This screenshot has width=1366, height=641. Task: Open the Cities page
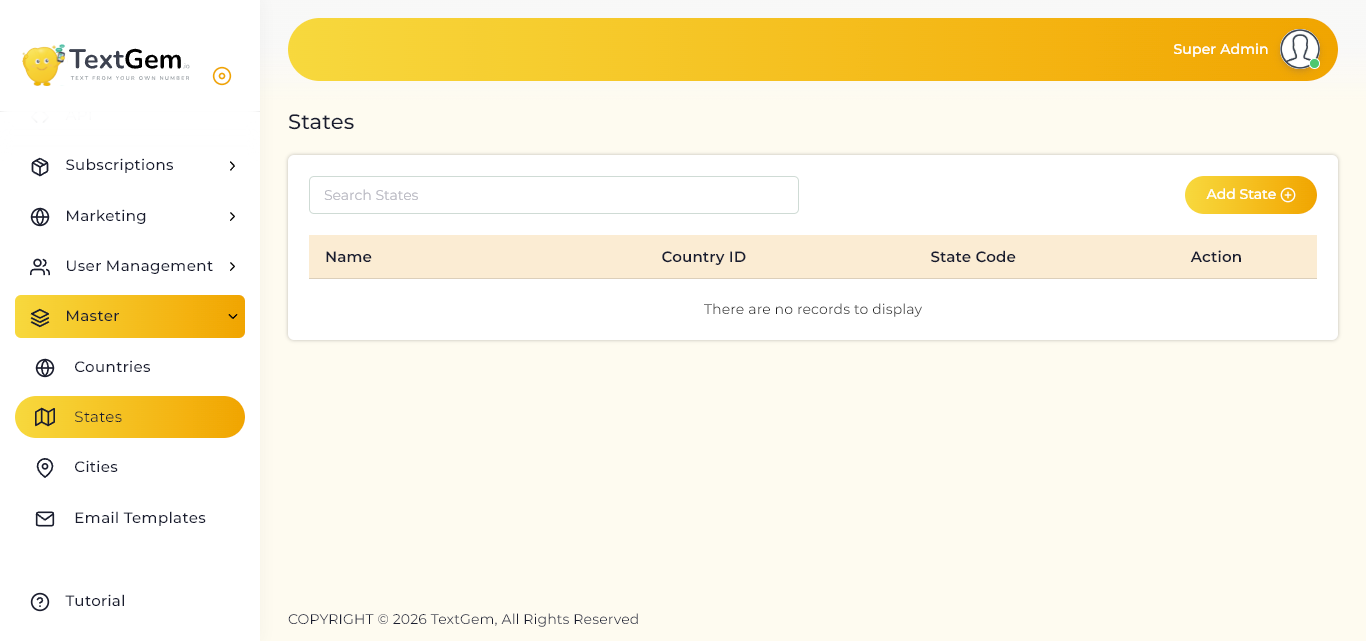tap(130, 467)
